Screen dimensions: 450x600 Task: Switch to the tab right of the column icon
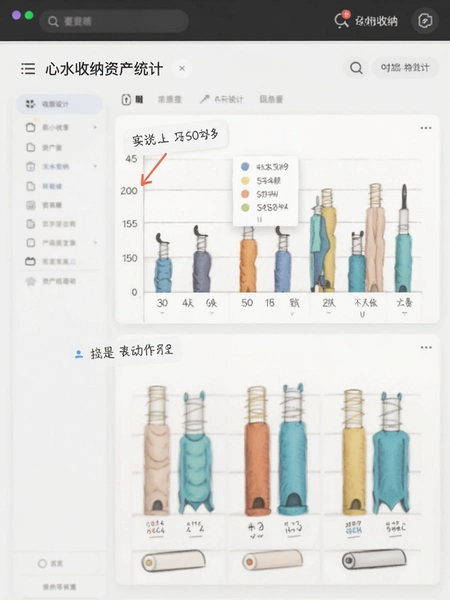point(170,99)
